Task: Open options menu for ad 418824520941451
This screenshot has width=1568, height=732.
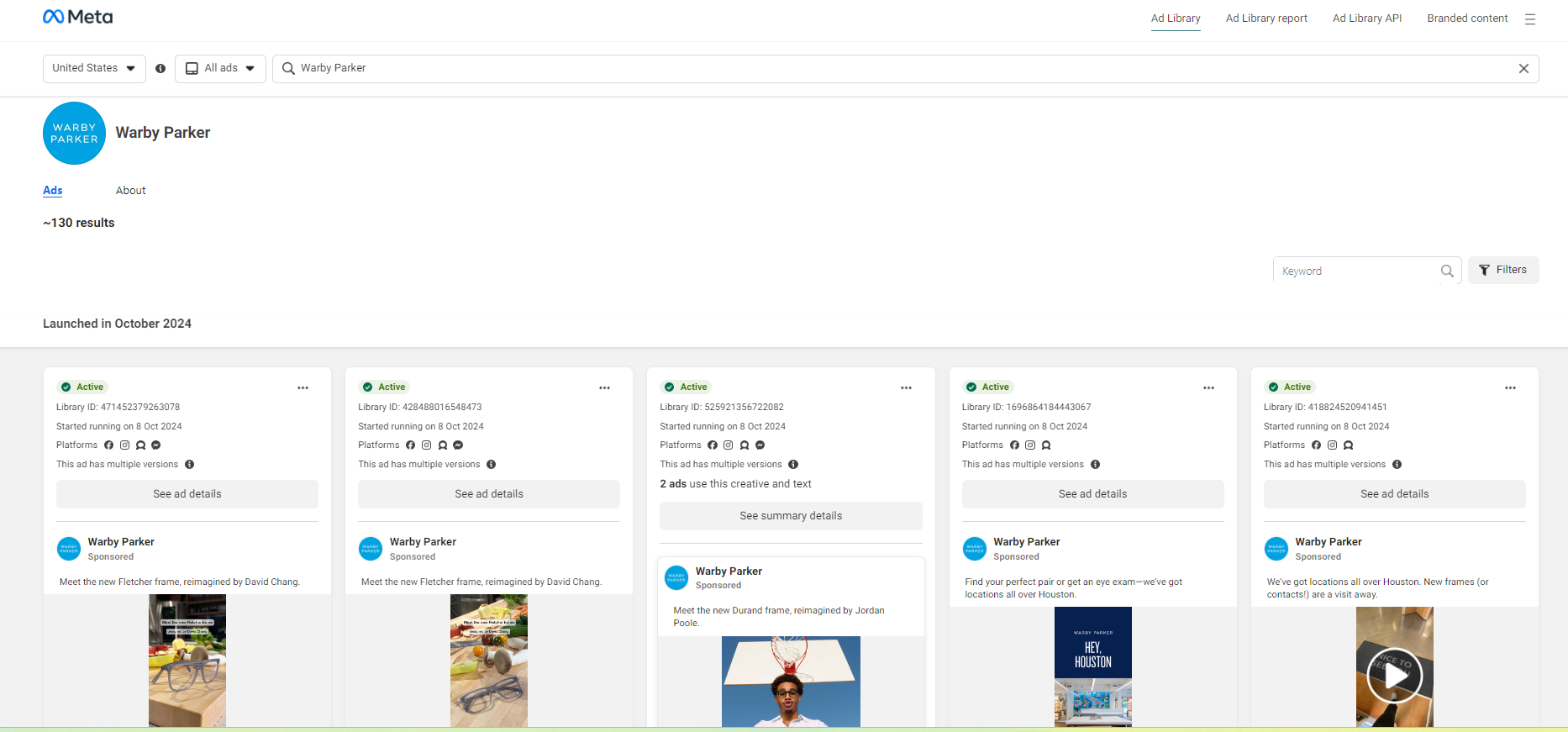Action: 1510,387
